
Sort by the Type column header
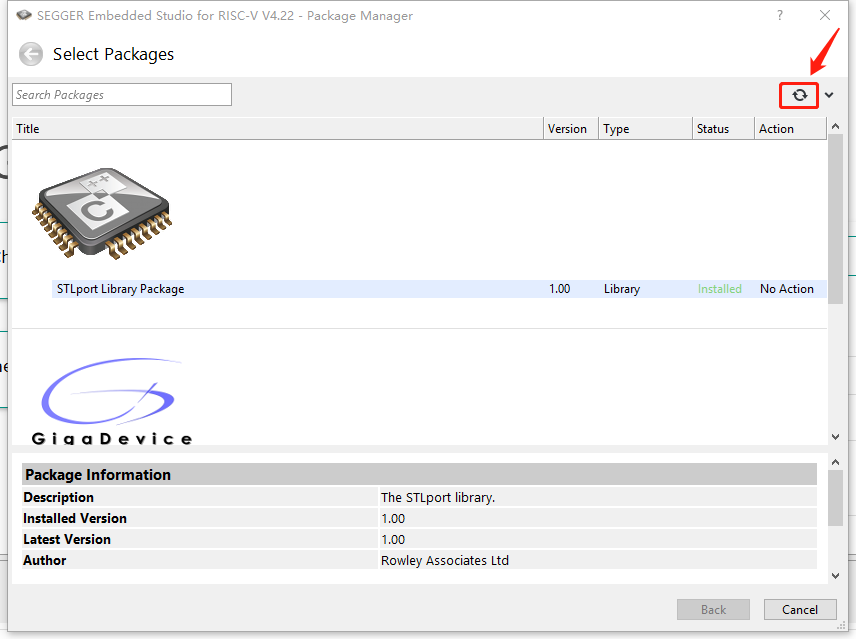645,129
